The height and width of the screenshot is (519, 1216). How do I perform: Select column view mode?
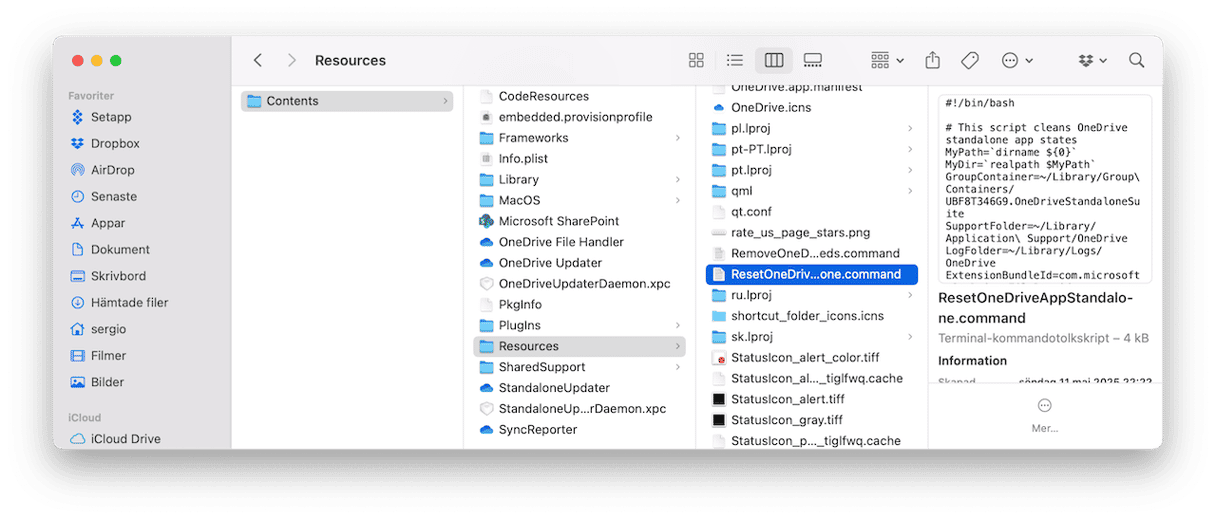point(774,60)
